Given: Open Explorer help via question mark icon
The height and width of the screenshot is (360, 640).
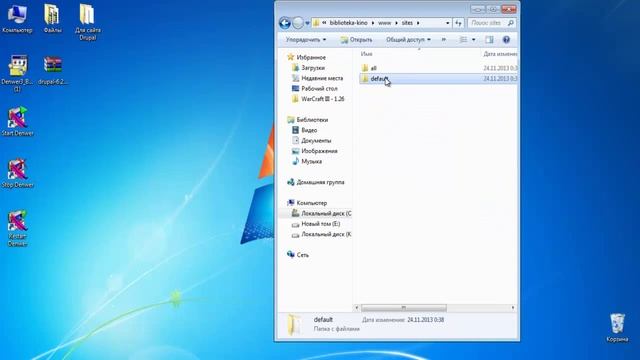Looking at the screenshot, I should click(506, 40).
